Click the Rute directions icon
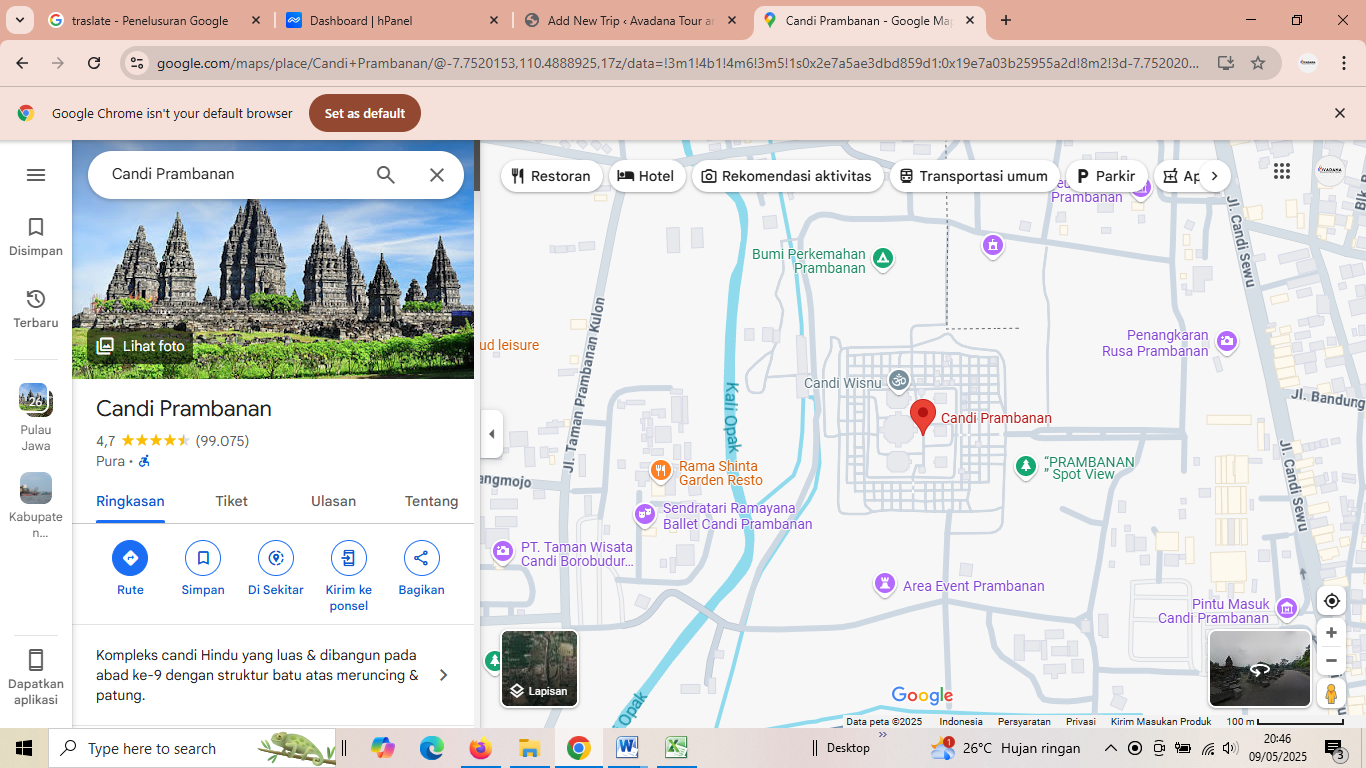This screenshot has width=1366, height=768. tap(130, 558)
